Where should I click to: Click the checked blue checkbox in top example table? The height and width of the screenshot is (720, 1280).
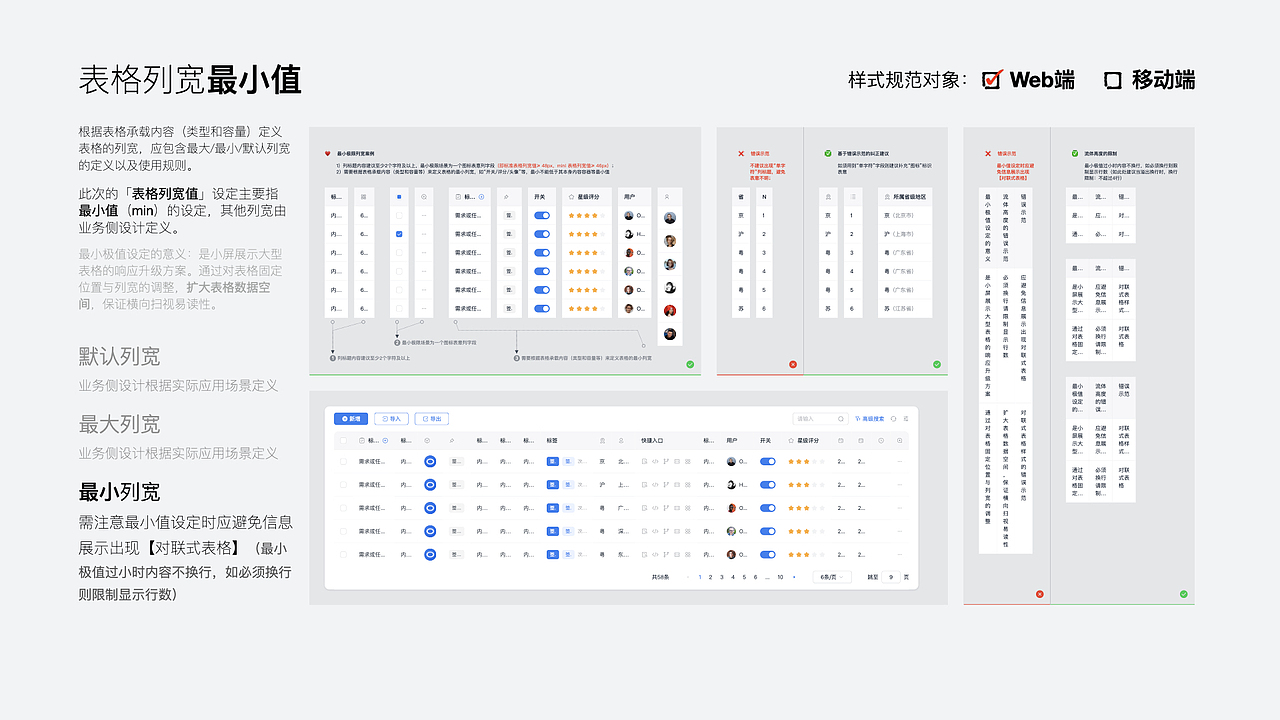pyautogui.click(x=400, y=234)
